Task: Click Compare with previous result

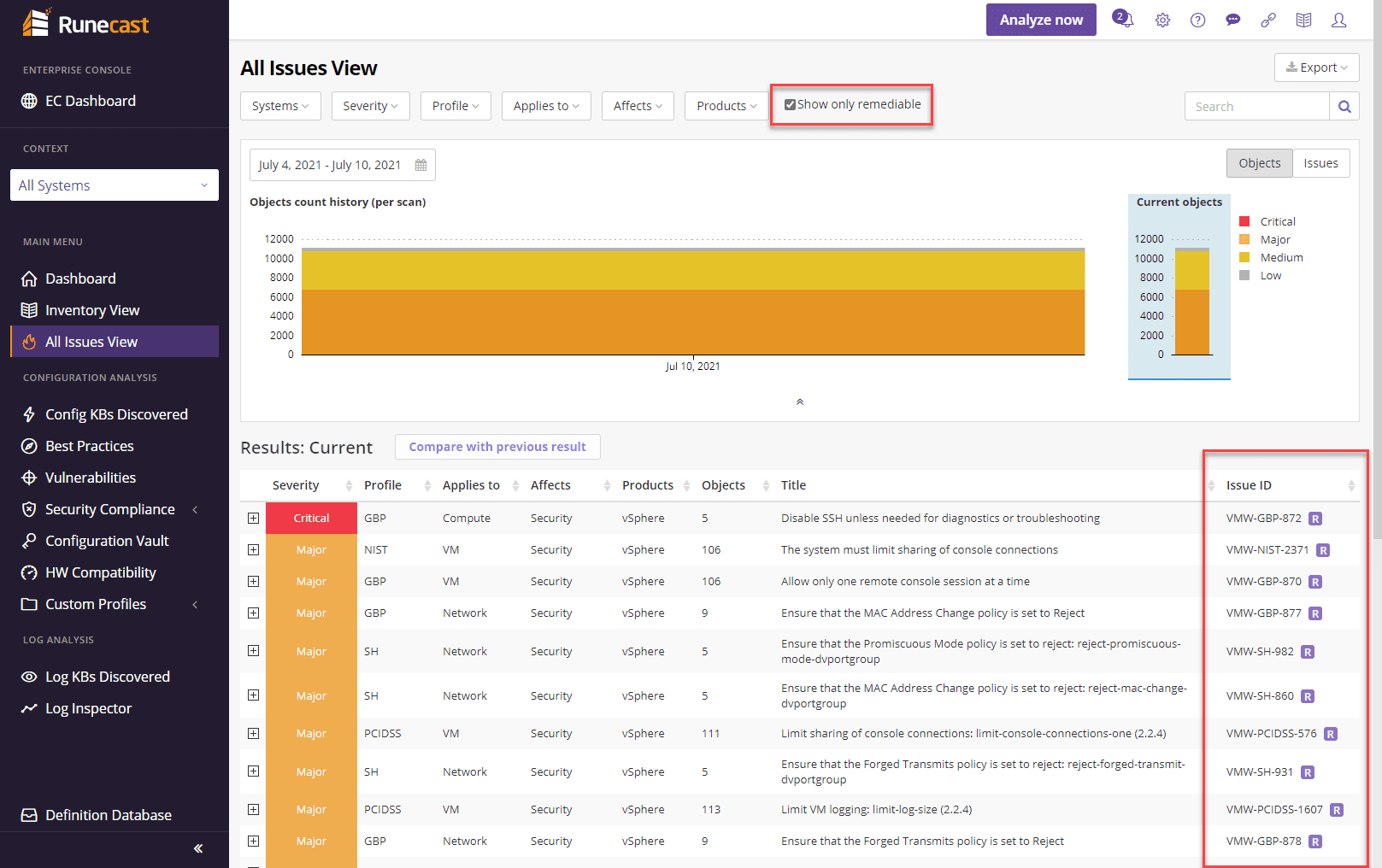Action: [x=497, y=447]
